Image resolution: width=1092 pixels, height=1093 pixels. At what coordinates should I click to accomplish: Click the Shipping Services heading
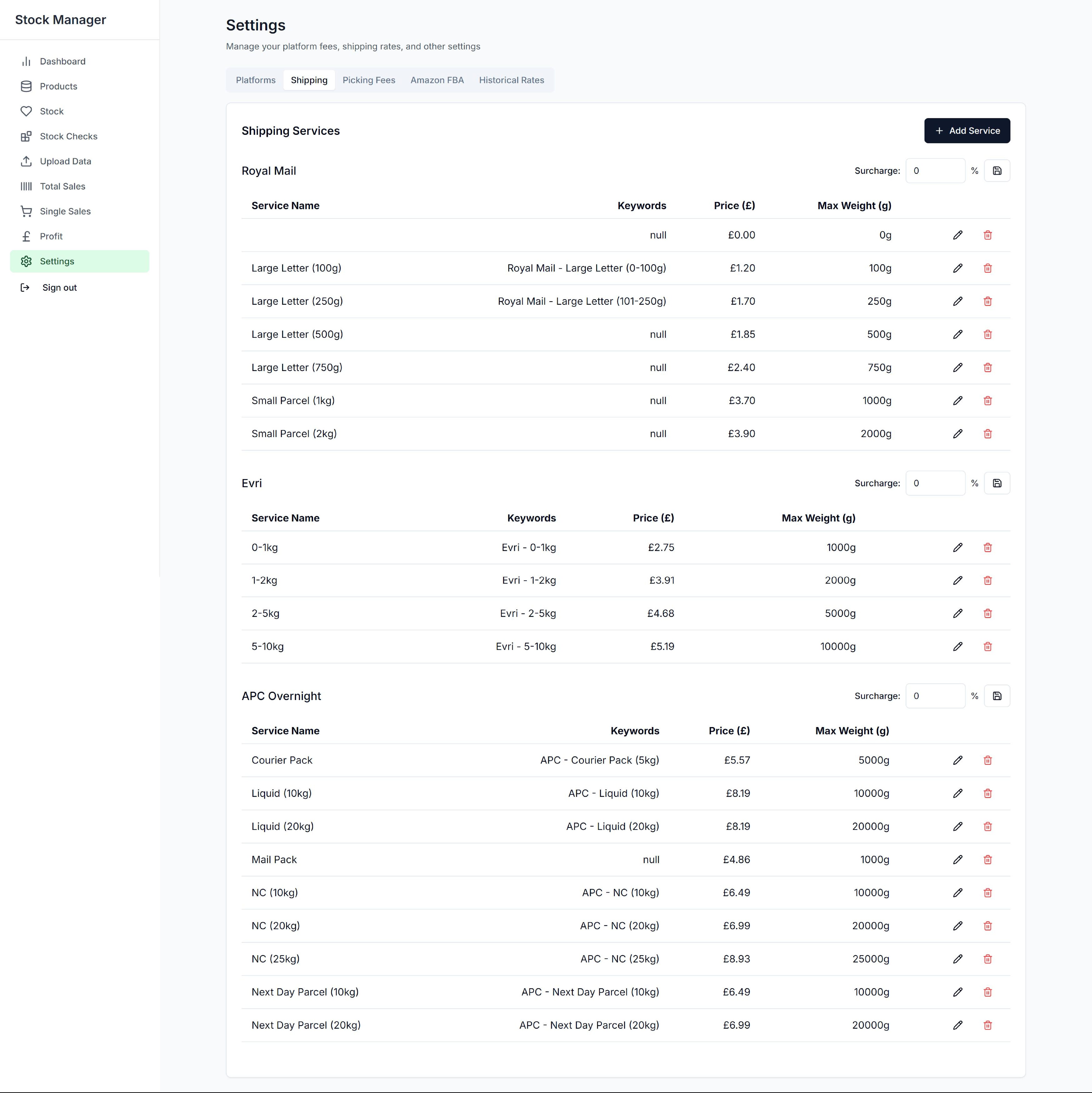tap(291, 131)
